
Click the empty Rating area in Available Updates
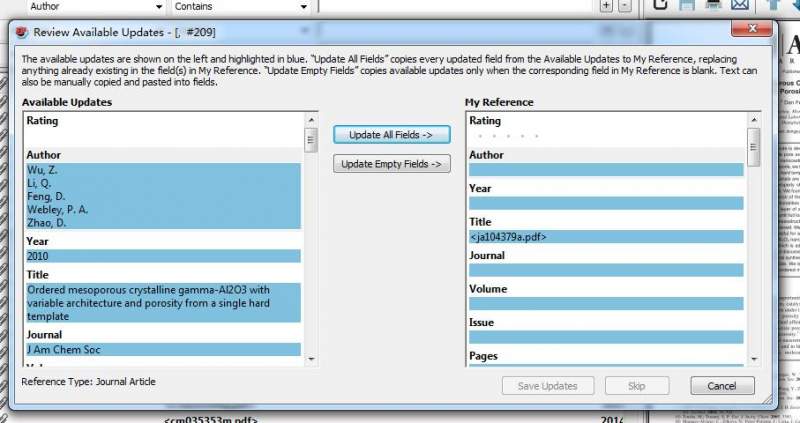coord(163,137)
